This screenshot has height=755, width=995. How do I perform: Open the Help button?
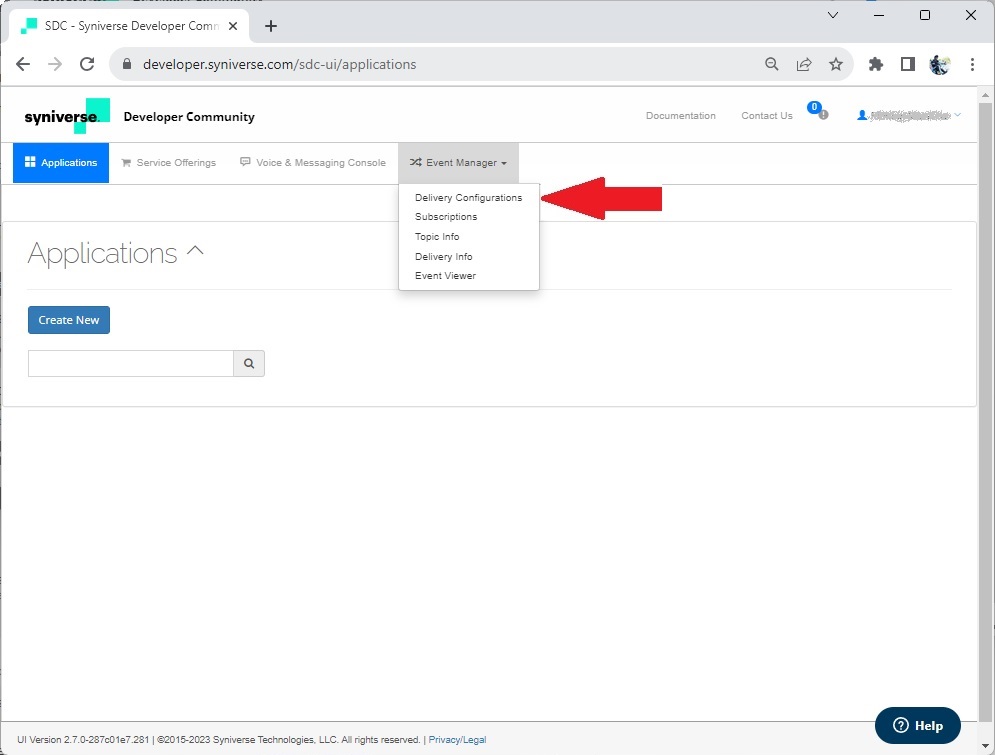918,725
